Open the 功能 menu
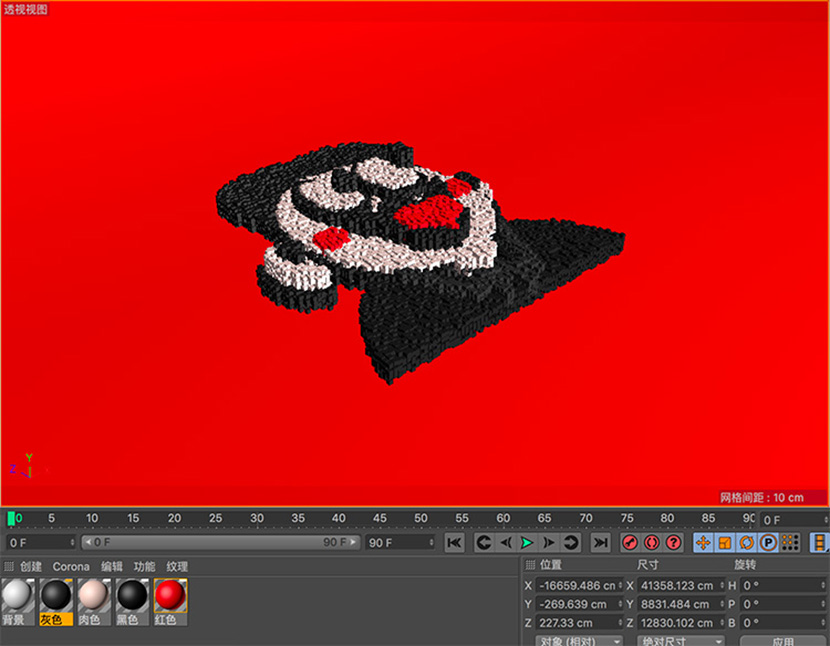Image resolution: width=830 pixels, height=646 pixels. pyautogui.click(x=145, y=567)
